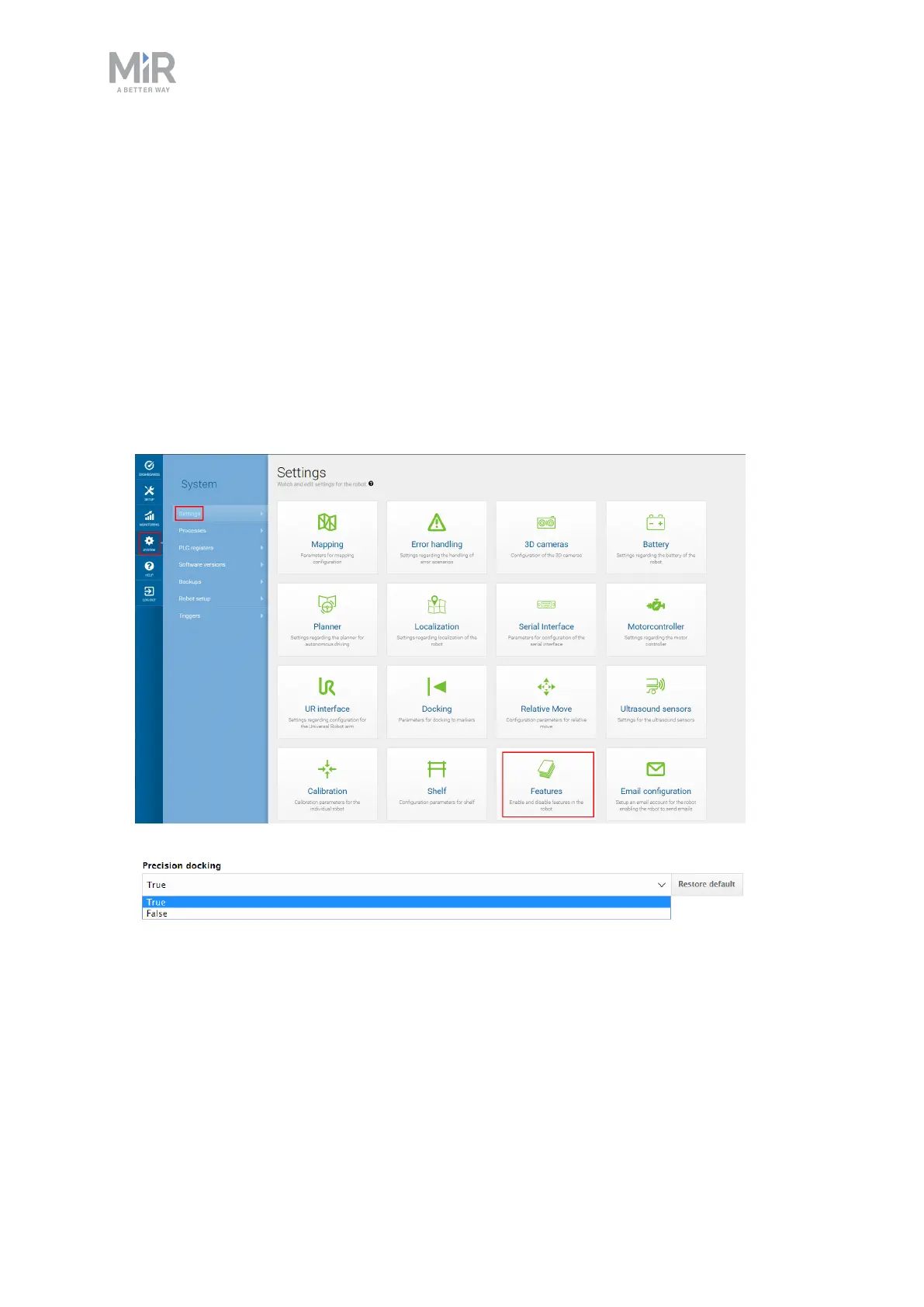Expand the arrow next to Backups
The image size is (924, 1307).
click(x=262, y=582)
